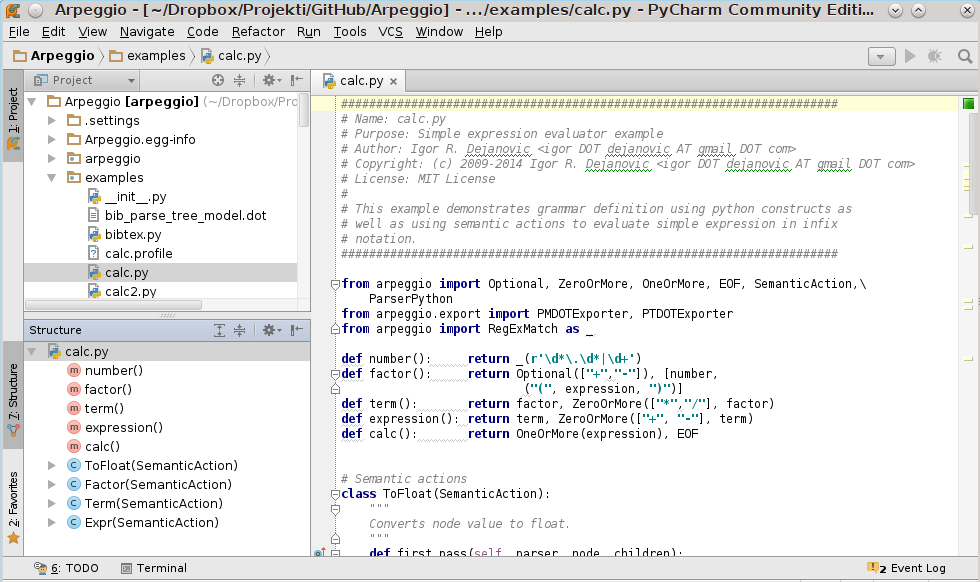Image resolution: width=980 pixels, height=582 pixels.
Task: Hide the Project panel with pin icon
Action: click(297, 80)
